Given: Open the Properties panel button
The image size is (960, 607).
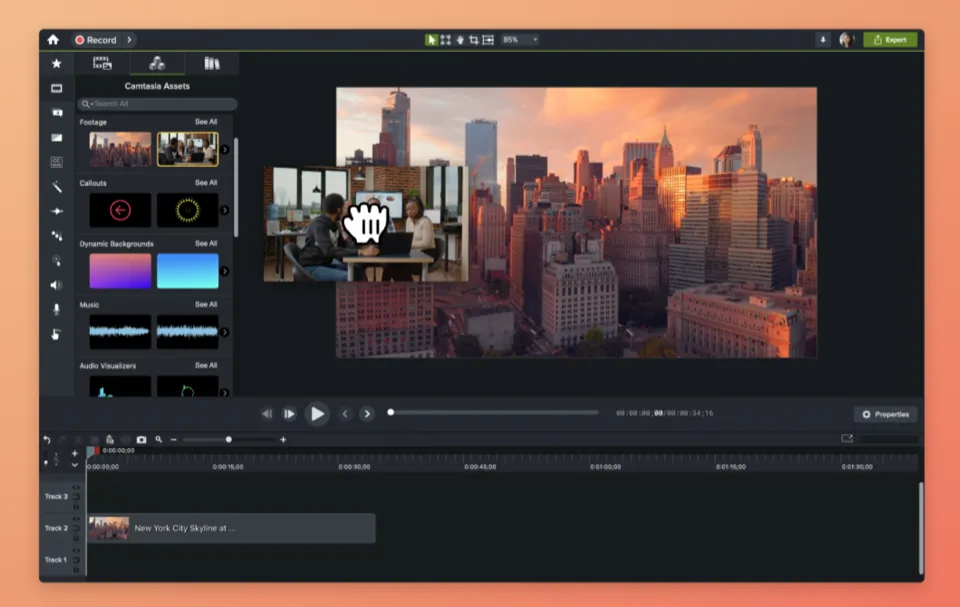Looking at the screenshot, I should (x=885, y=414).
